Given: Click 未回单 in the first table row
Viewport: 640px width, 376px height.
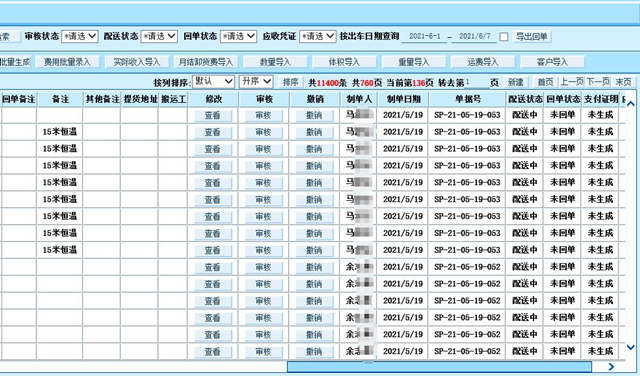Looking at the screenshot, I should (x=562, y=115).
